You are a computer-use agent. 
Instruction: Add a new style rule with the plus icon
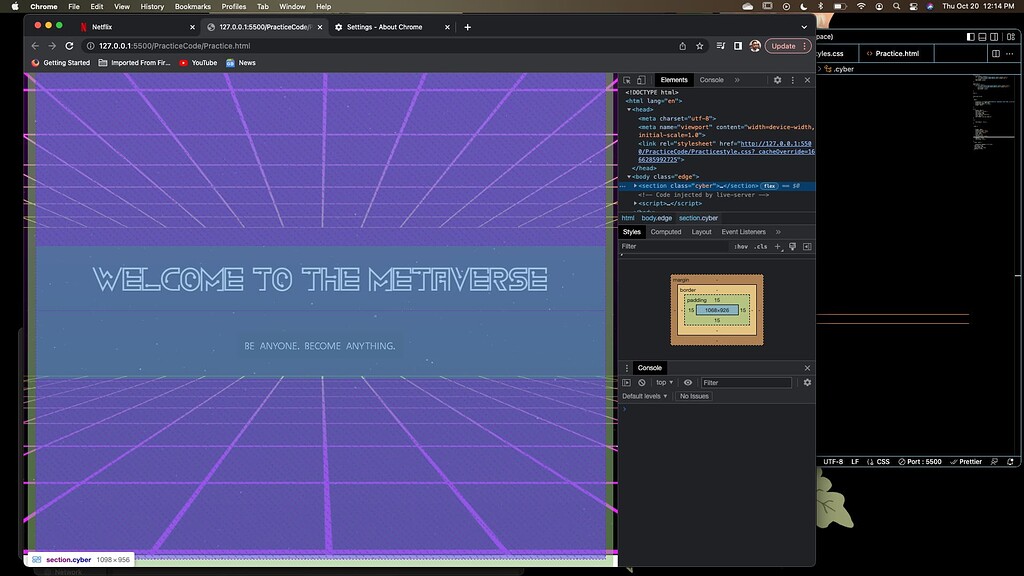tap(777, 246)
